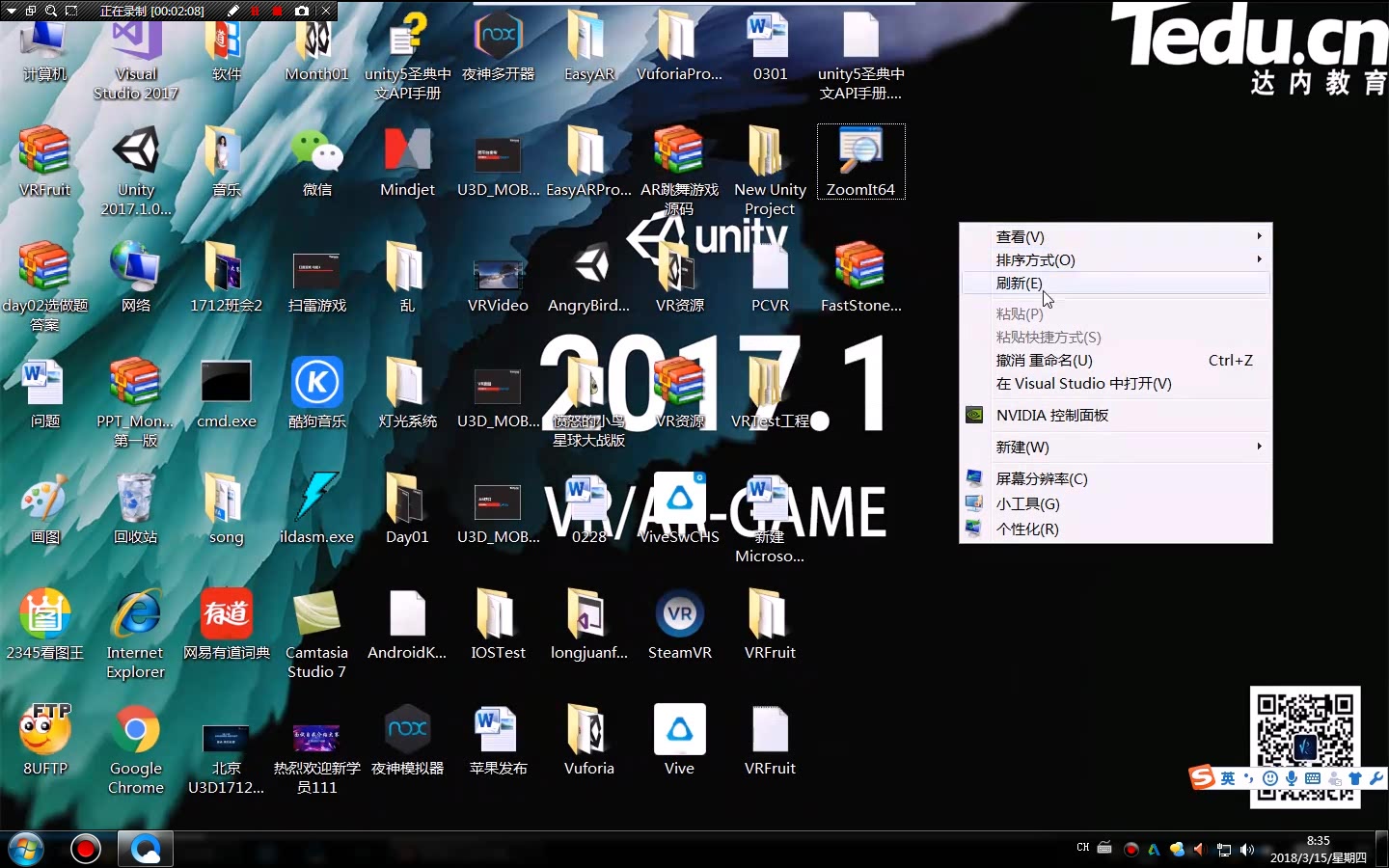Launch SteamVR from the desktop
Image resolution: width=1389 pixels, height=868 pixels.
tap(679, 614)
